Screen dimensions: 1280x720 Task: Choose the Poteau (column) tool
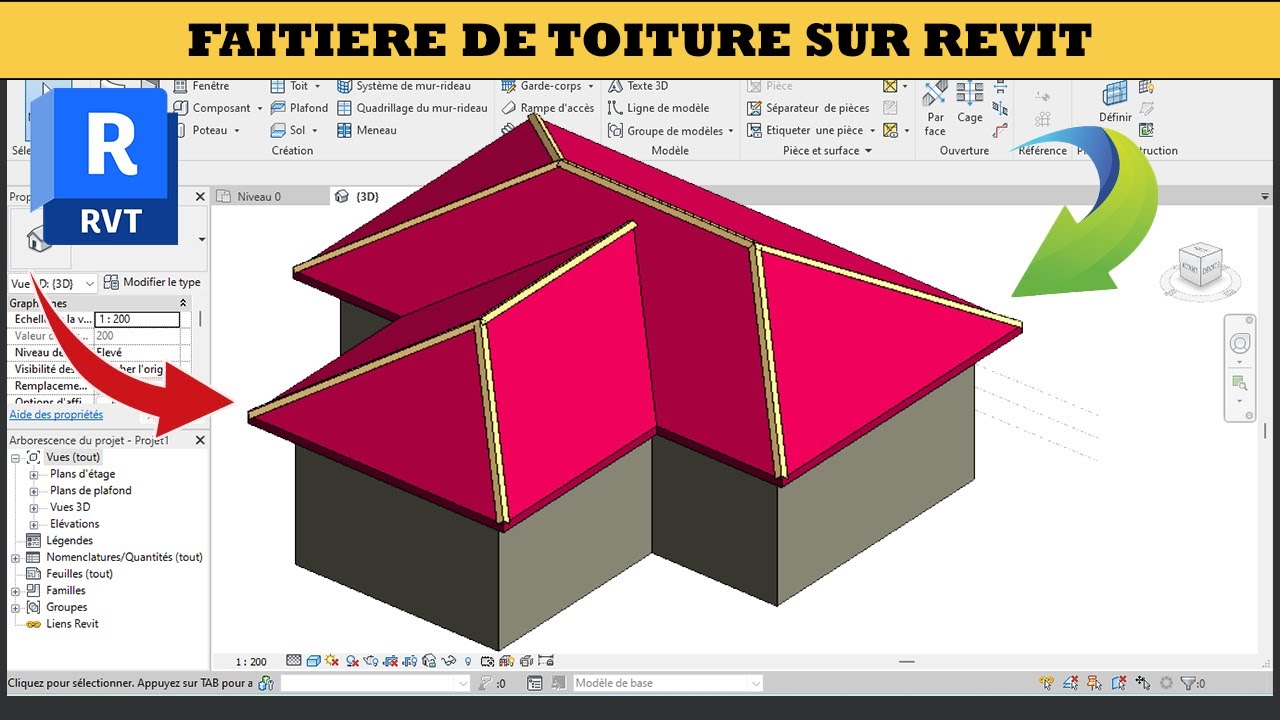tap(201, 130)
